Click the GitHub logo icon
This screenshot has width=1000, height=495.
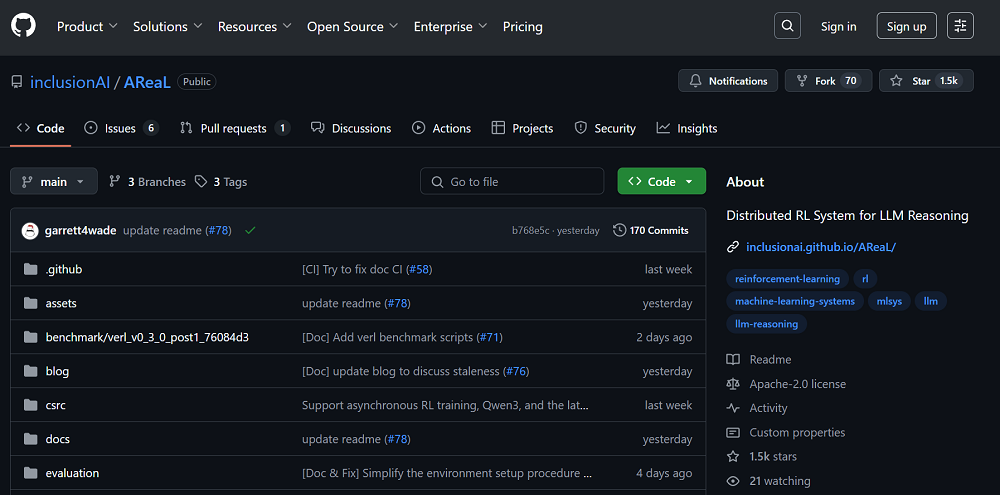(23, 26)
